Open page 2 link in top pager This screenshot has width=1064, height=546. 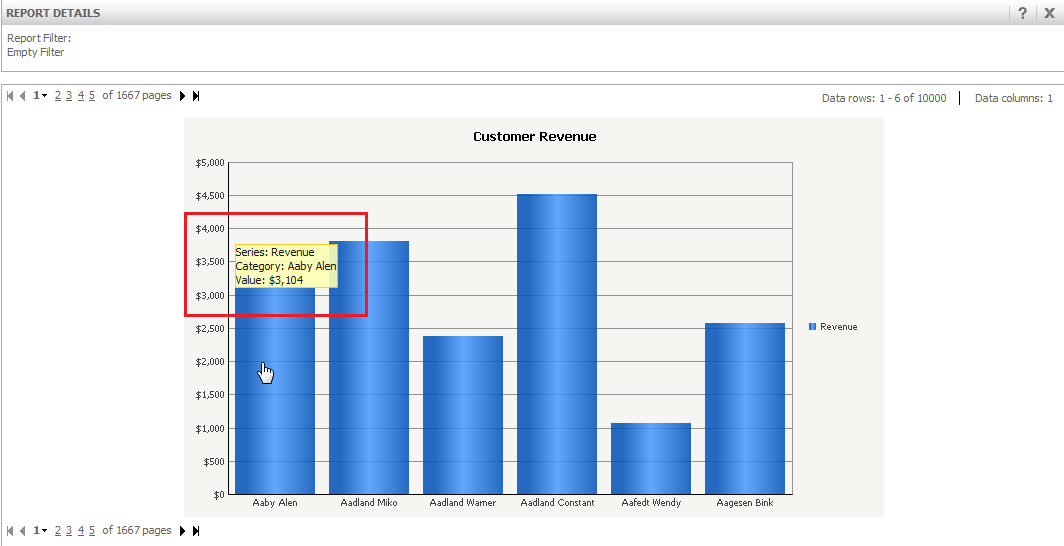point(58,96)
